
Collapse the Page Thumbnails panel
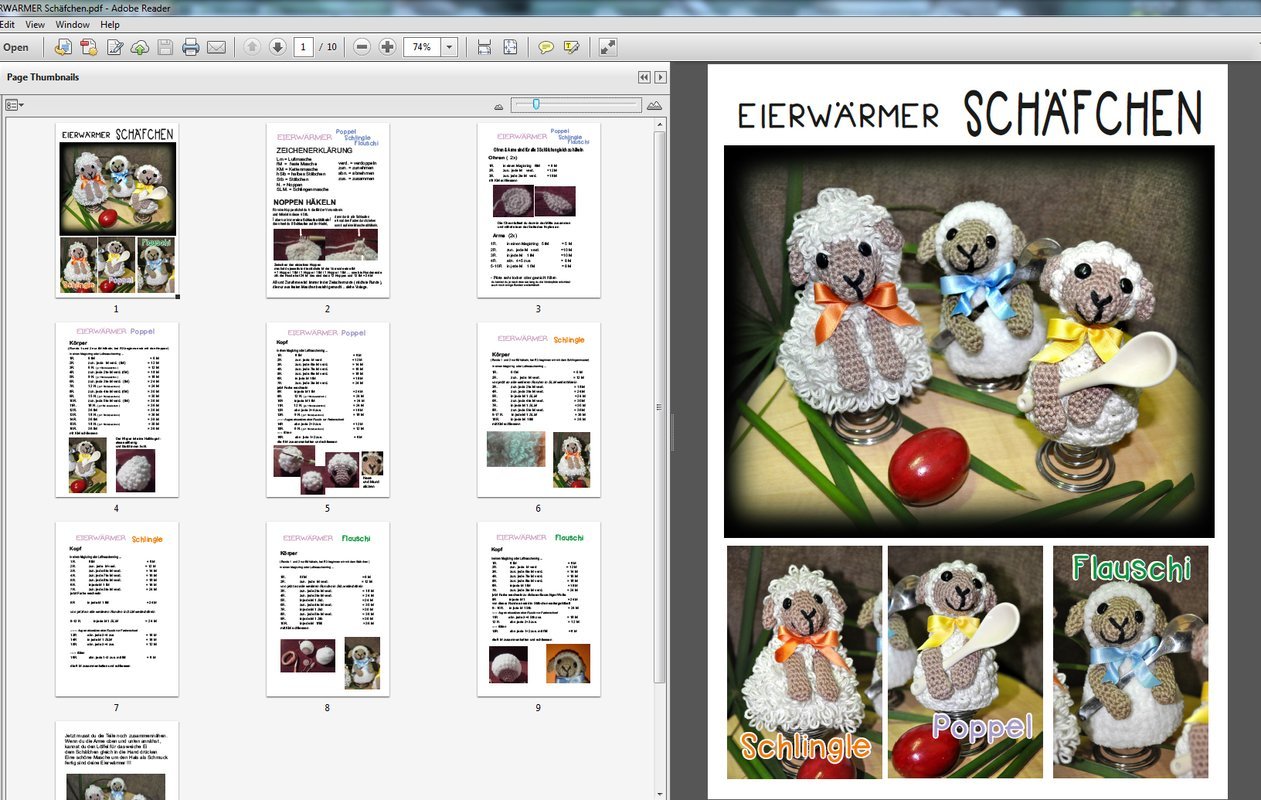click(645, 77)
